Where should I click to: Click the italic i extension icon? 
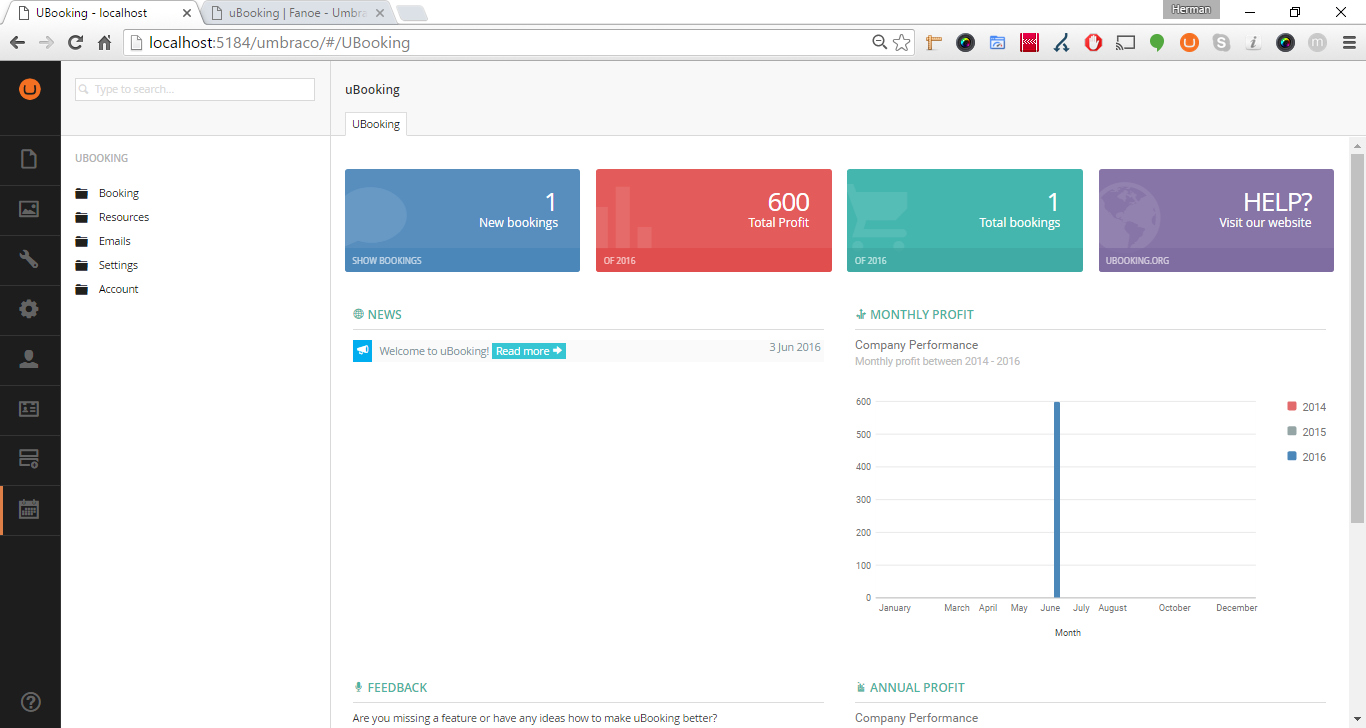1253,43
